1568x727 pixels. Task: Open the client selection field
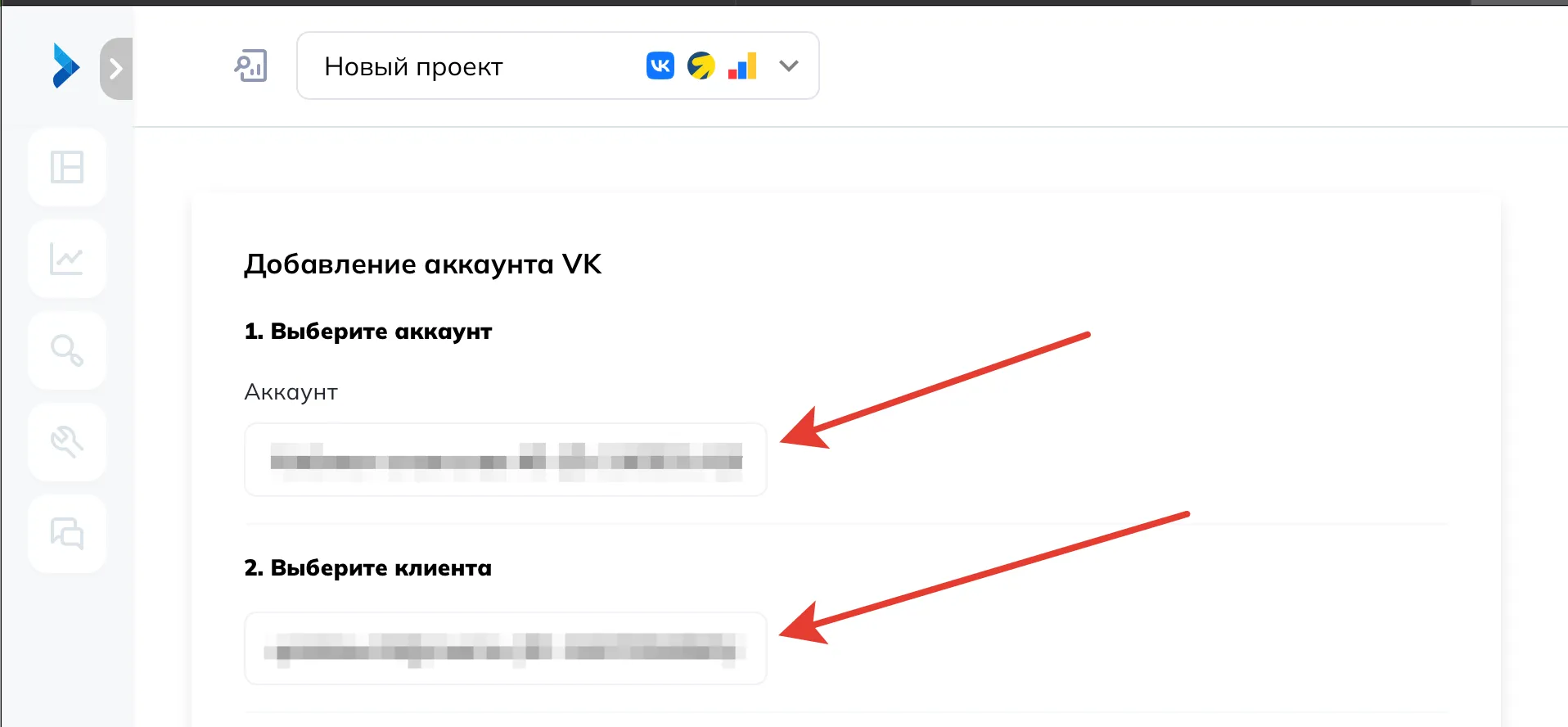506,648
